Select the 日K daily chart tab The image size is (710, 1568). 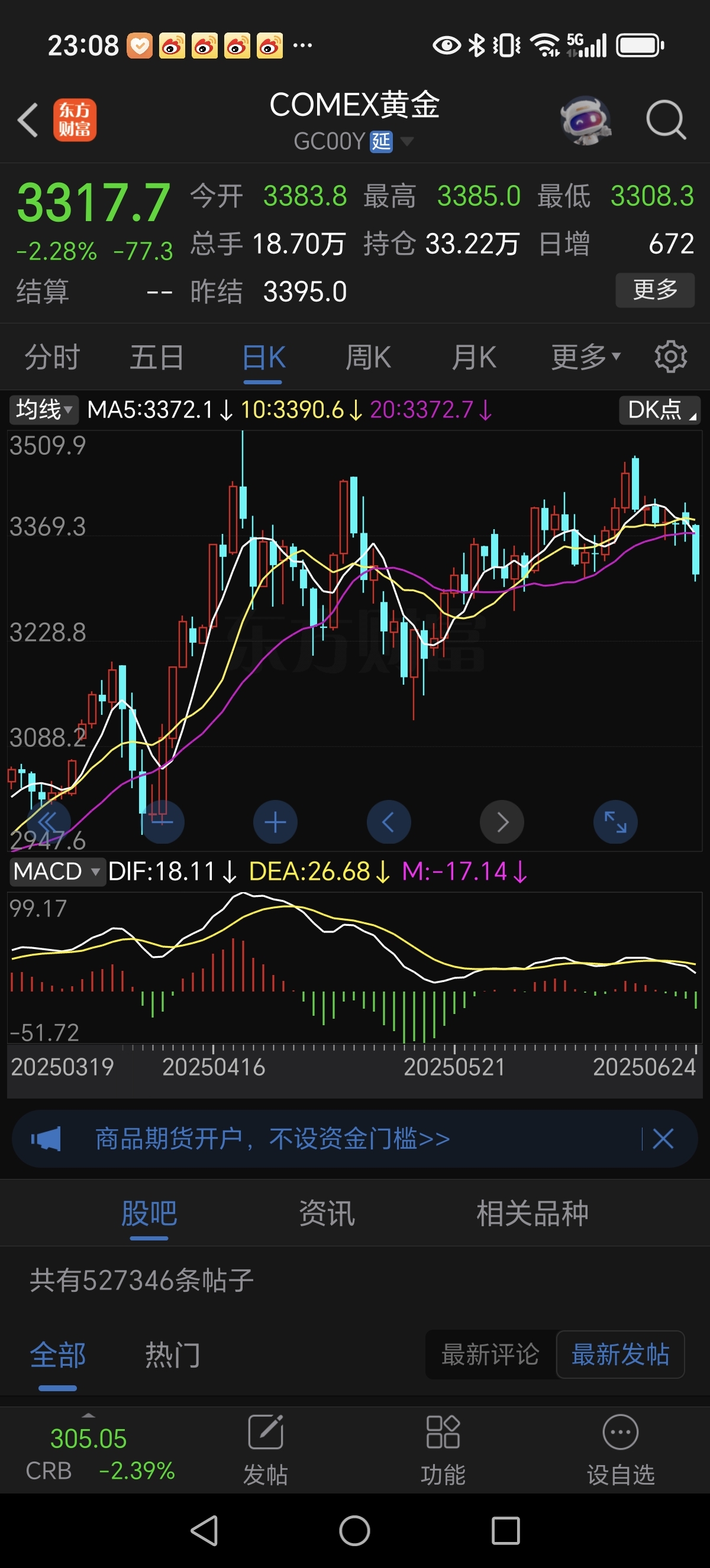click(263, 357)
